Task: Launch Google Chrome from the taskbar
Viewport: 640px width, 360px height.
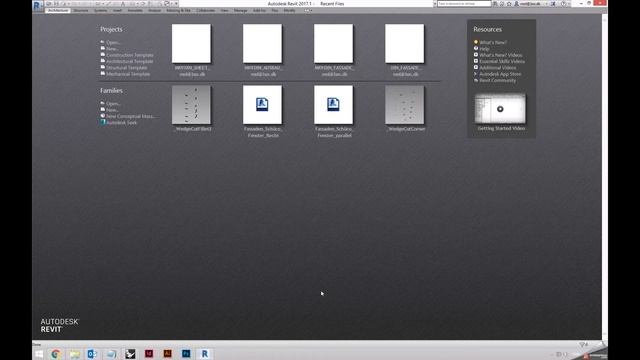Action: (x=56, y=354)
